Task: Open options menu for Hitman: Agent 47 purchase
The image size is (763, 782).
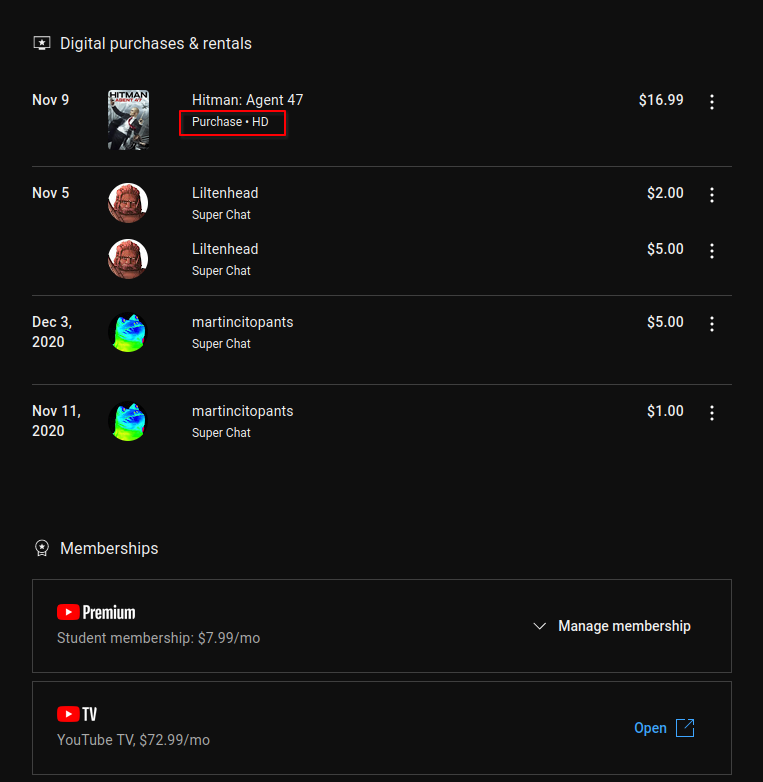Action: [x=712, y=102]
